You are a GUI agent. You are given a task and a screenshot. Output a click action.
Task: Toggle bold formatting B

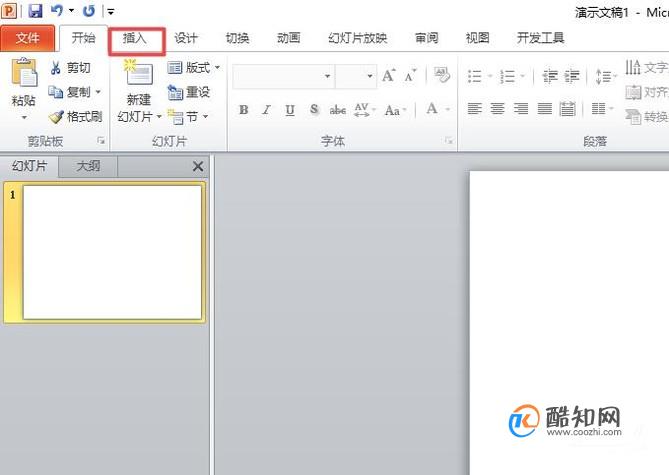point(244,110)
